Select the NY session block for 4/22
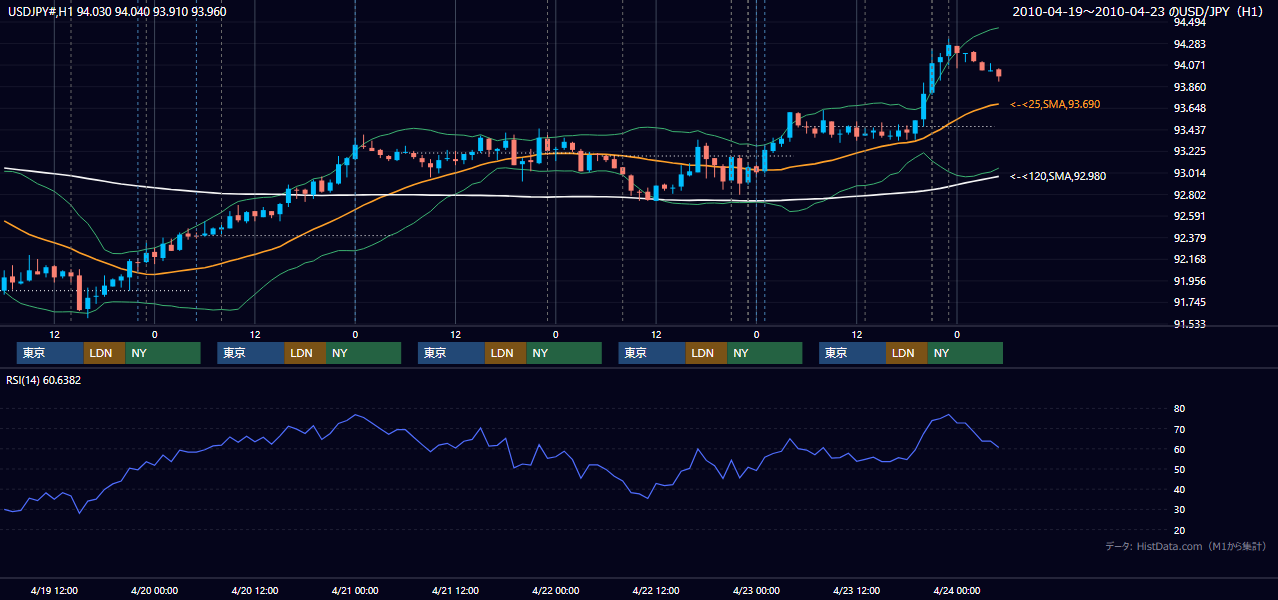Screen dimensions: 1278x600 point(765,353)
